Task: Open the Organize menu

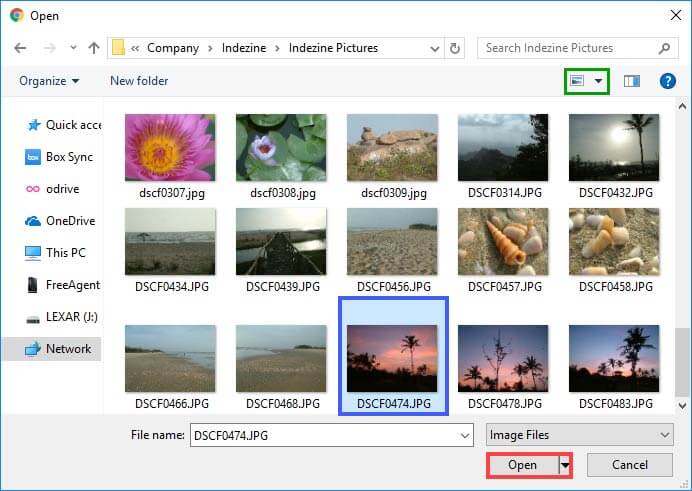Action: click(48, 81)
